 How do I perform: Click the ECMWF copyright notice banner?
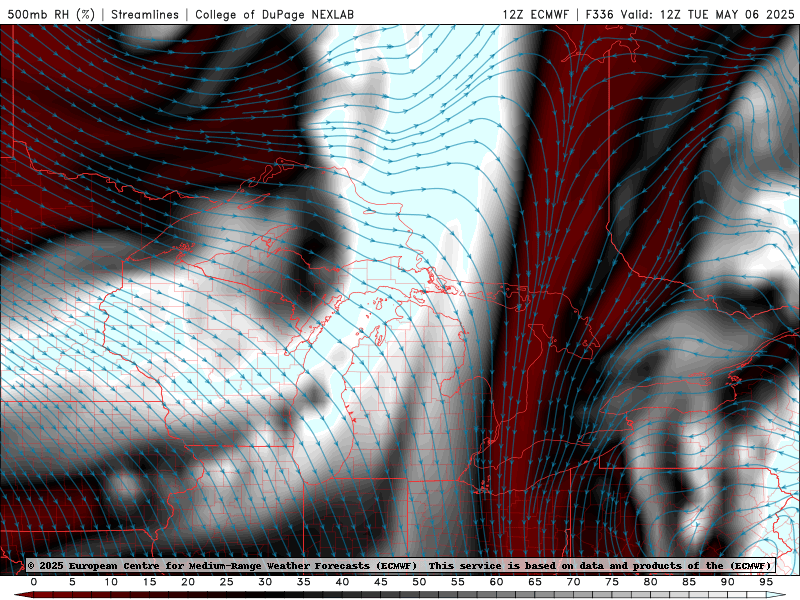(399, 565)
